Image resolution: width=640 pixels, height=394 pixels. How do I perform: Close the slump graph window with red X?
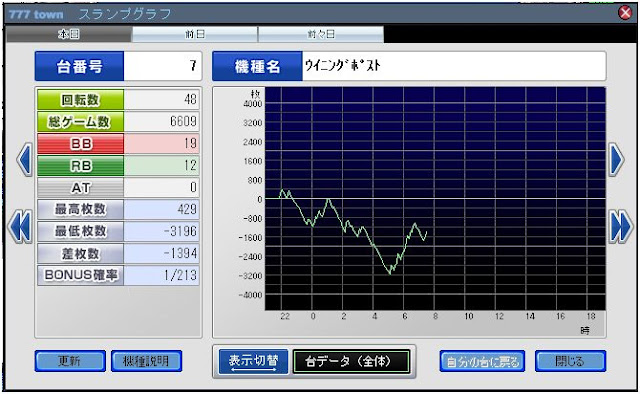coord(625,13)
